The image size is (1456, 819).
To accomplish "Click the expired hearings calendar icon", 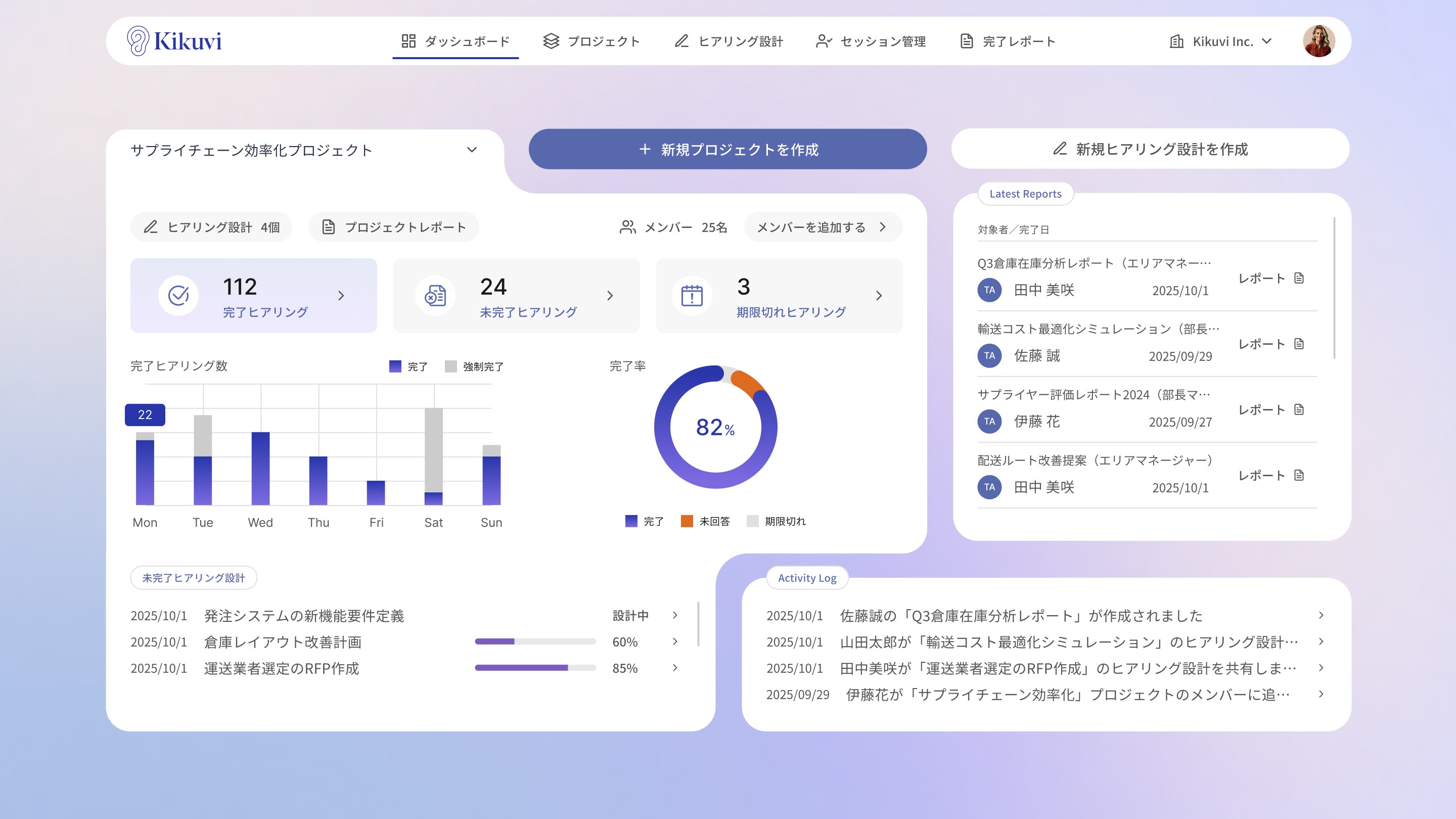I will click(692, 295).
